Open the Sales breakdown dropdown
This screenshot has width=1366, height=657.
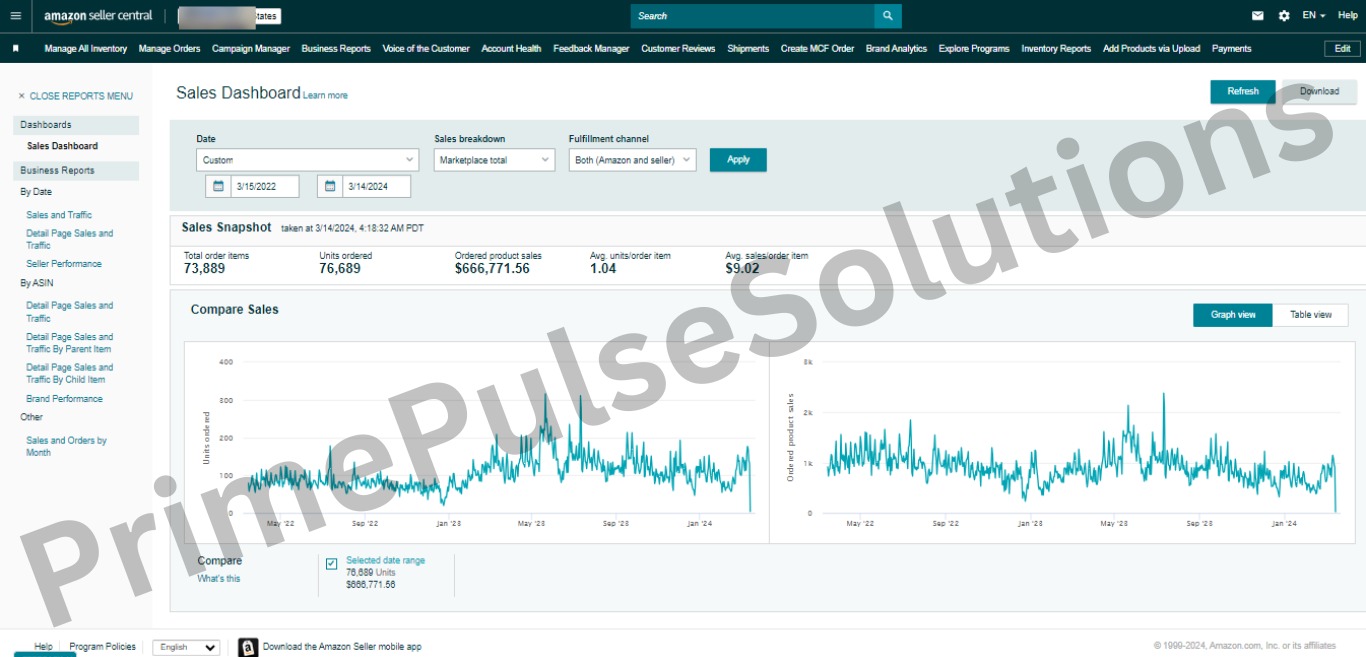pos(494,160)
